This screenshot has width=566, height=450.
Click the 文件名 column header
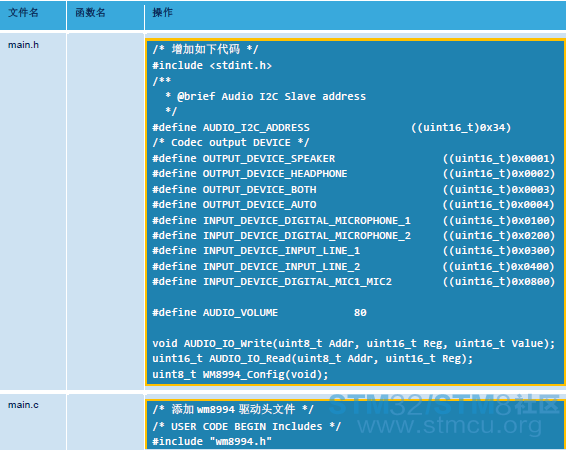pyautogui.click(x=23, y=13)
